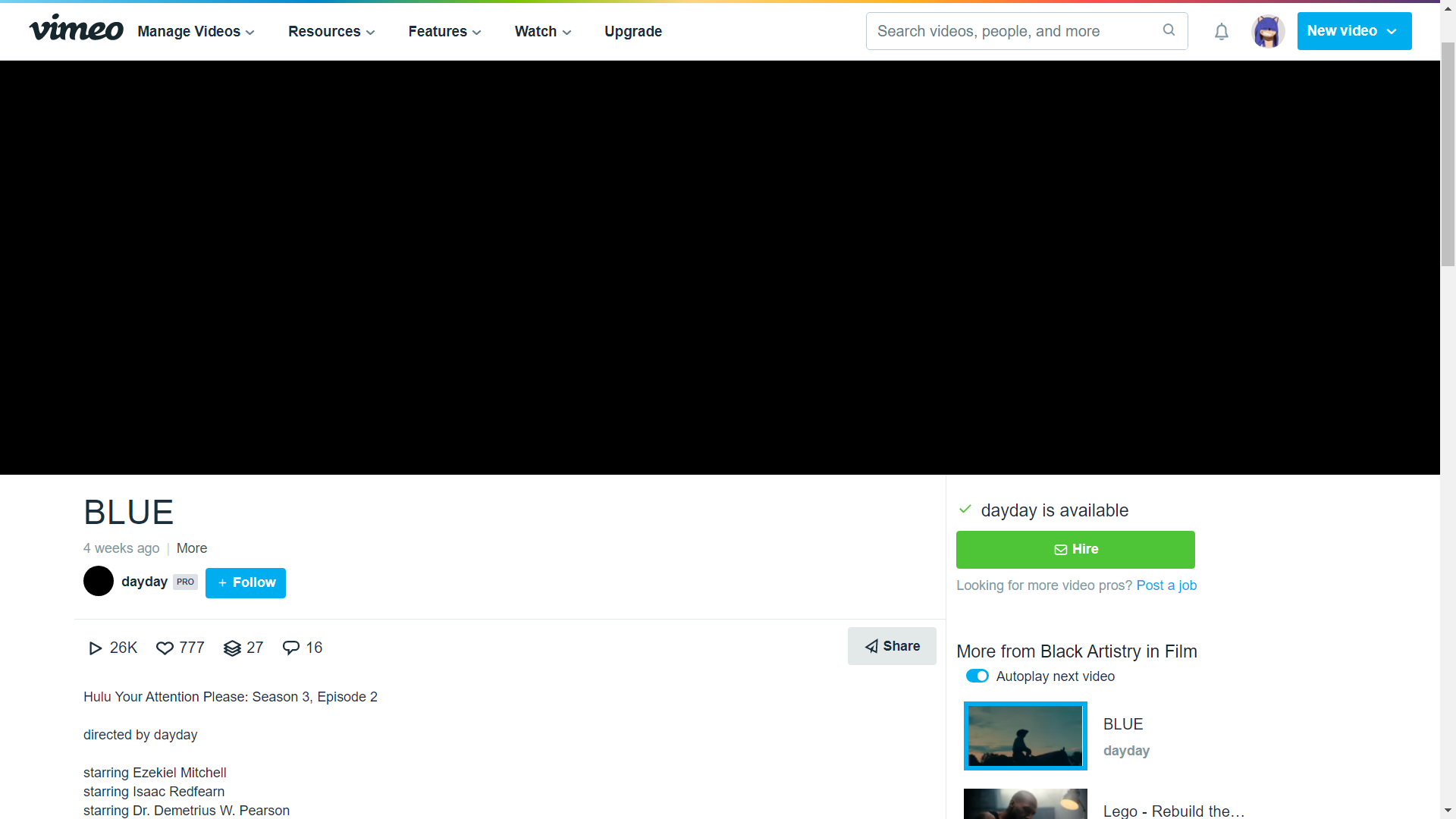The image size is (1456, 819).
Task: Click the Share button
Action: (892, 646)
